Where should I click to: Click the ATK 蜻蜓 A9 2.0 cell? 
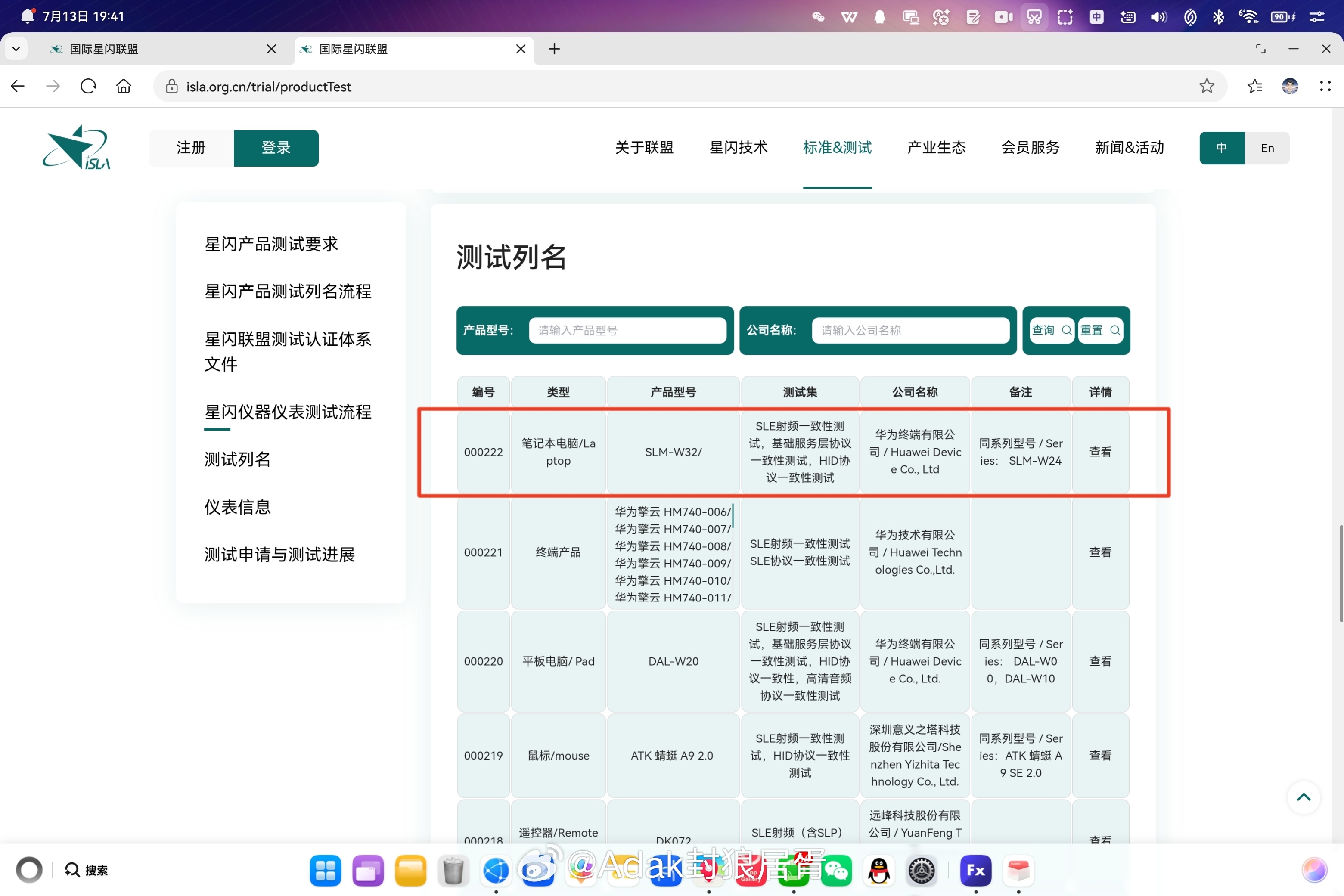[x=673, y=756]
